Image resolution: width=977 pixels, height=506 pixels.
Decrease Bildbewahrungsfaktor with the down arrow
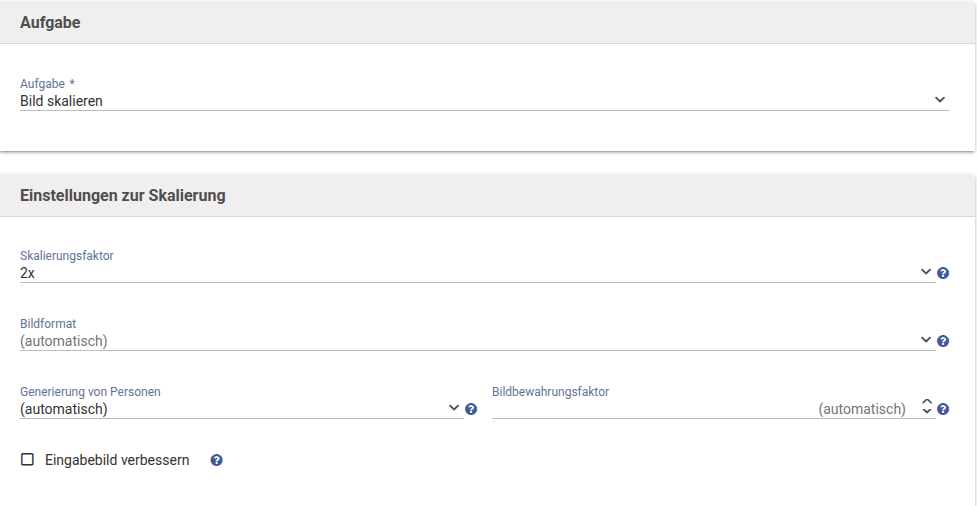pos(926,413)
